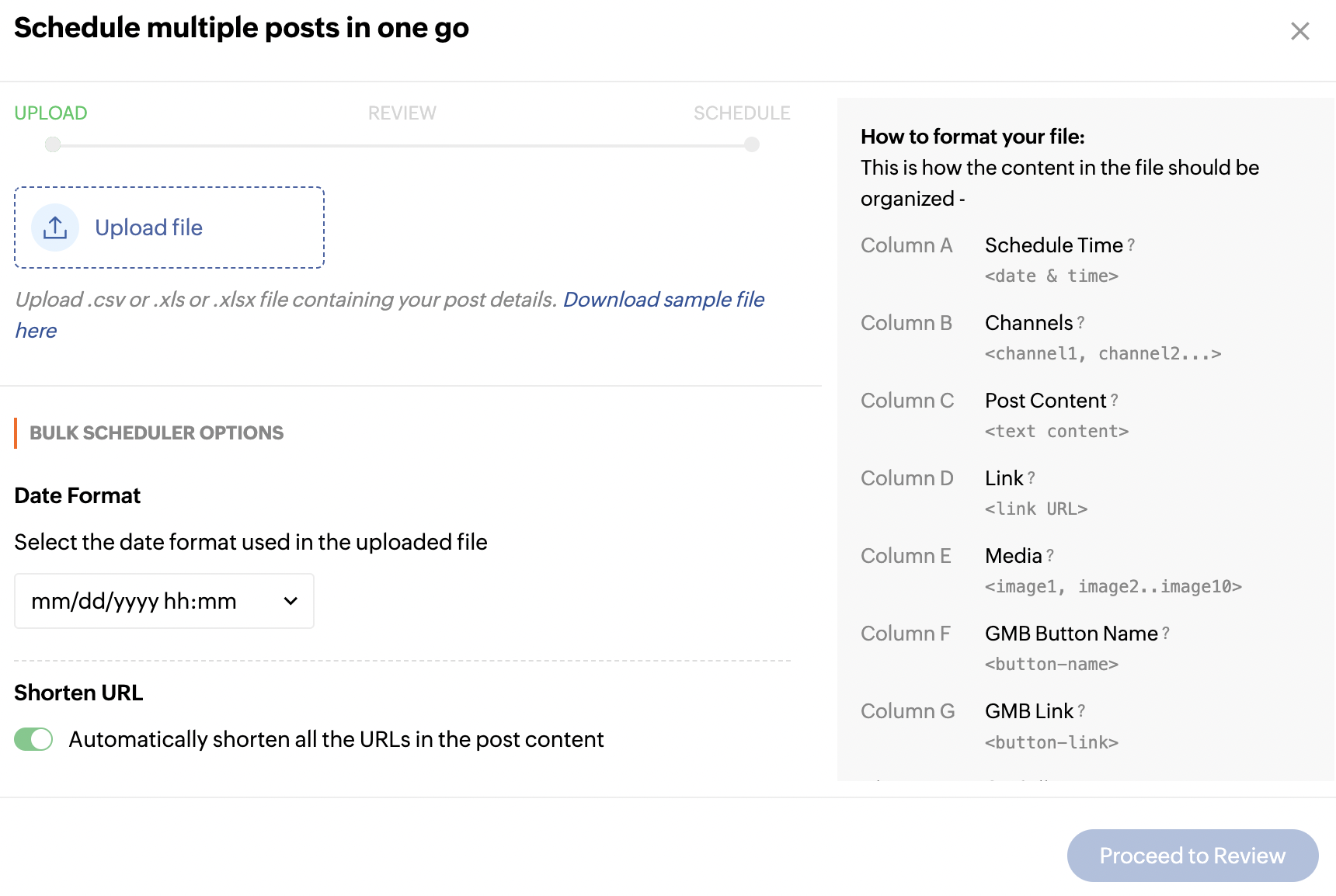Click the Upload file text
The height and width of the screenshot is (896, 1336).
148,227
